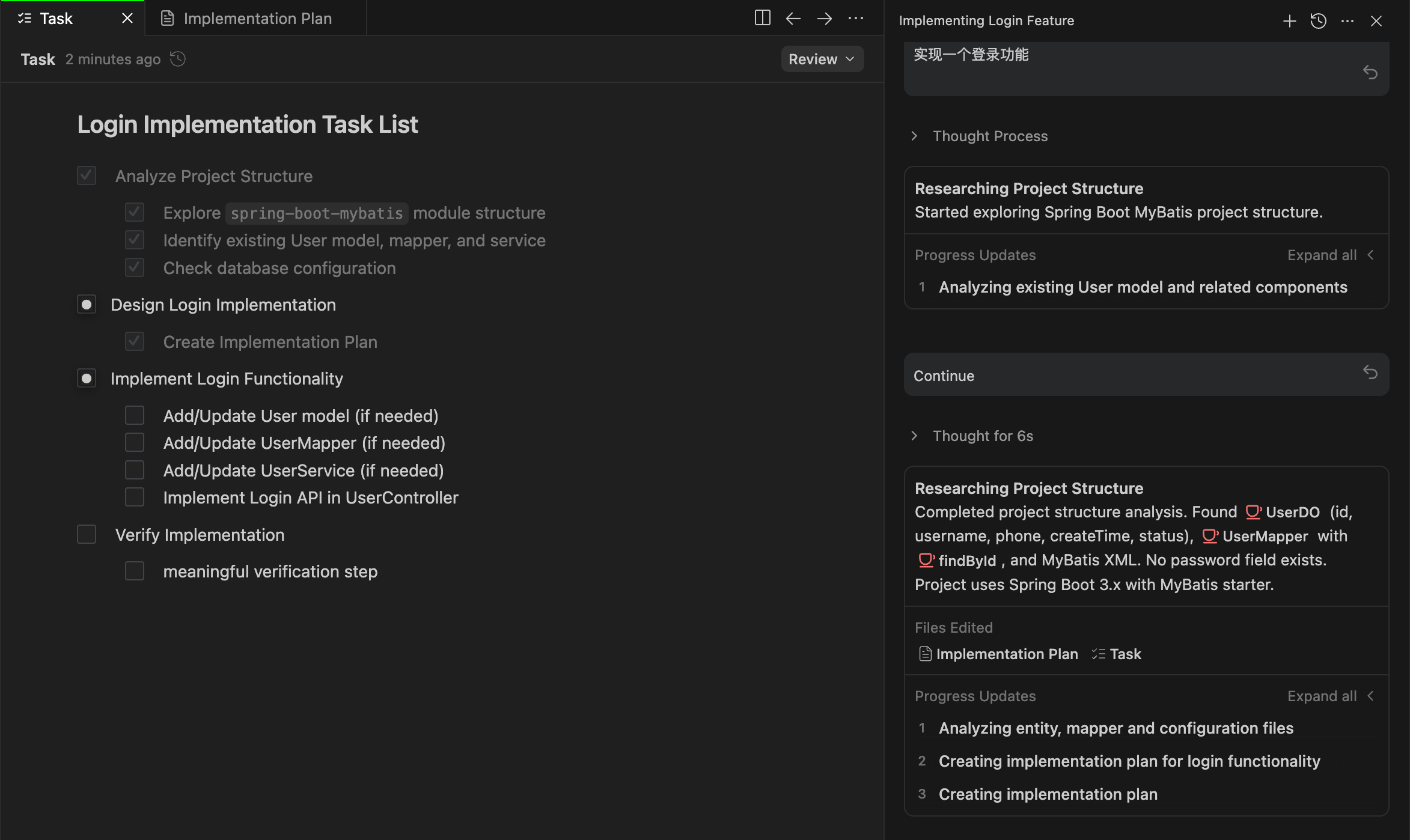Click task version history icon
Screen dimensions: 1410x840
click(x=178, y=59)
